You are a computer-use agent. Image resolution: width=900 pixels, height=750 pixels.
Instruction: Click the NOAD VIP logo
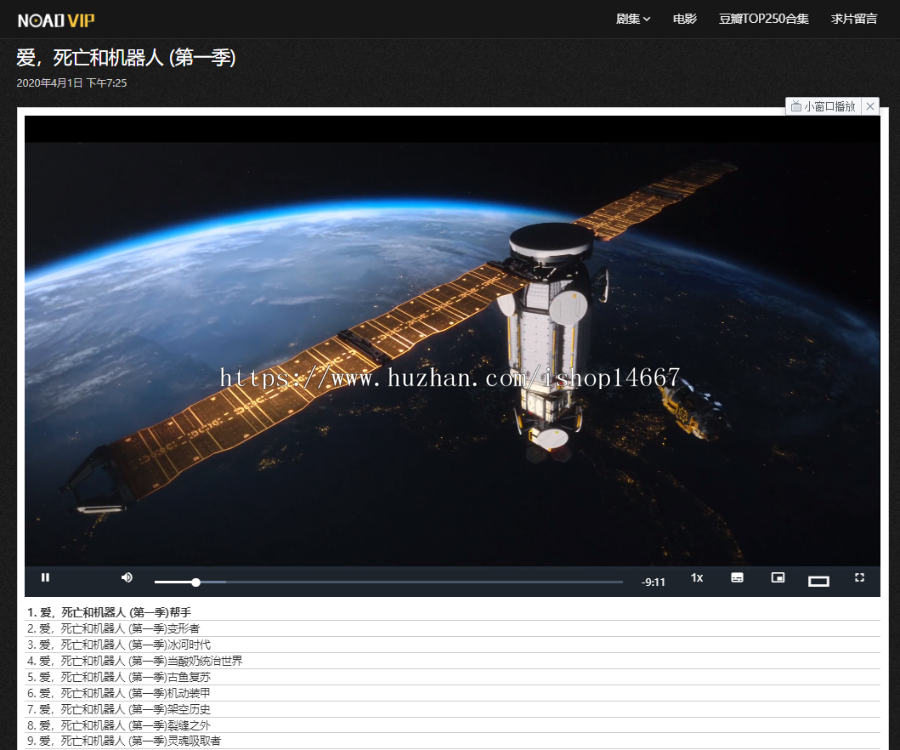(56, 21)
